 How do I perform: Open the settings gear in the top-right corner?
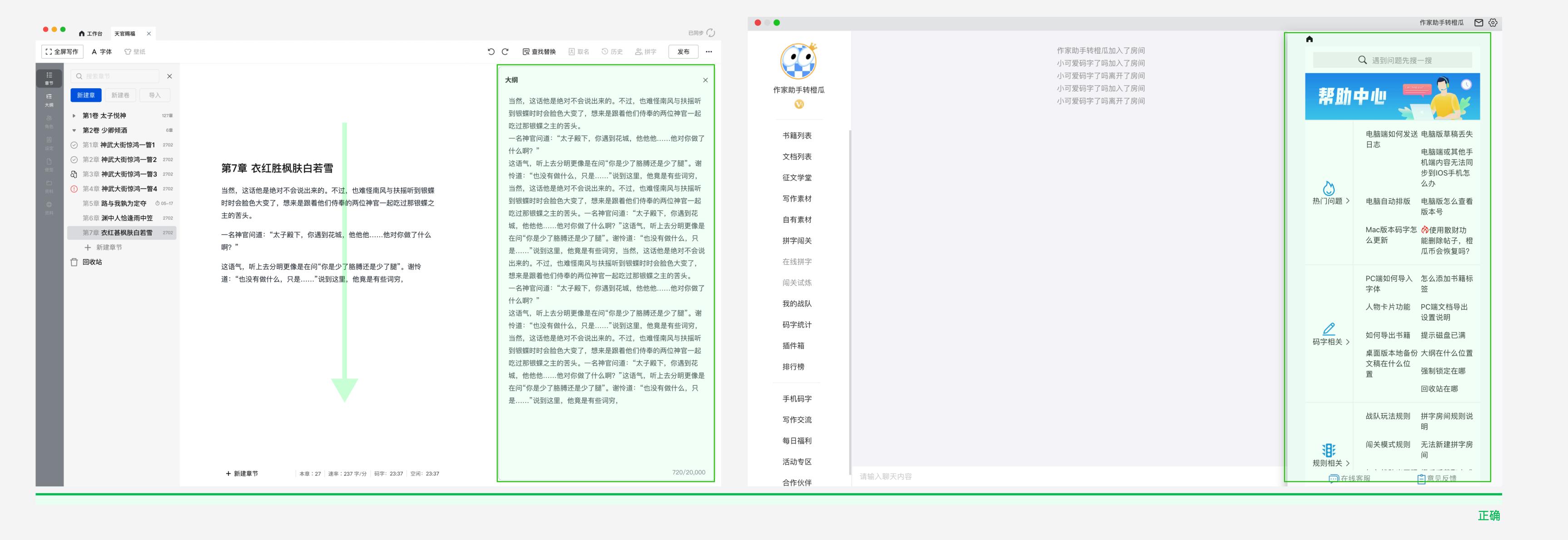click(1493, 23)
